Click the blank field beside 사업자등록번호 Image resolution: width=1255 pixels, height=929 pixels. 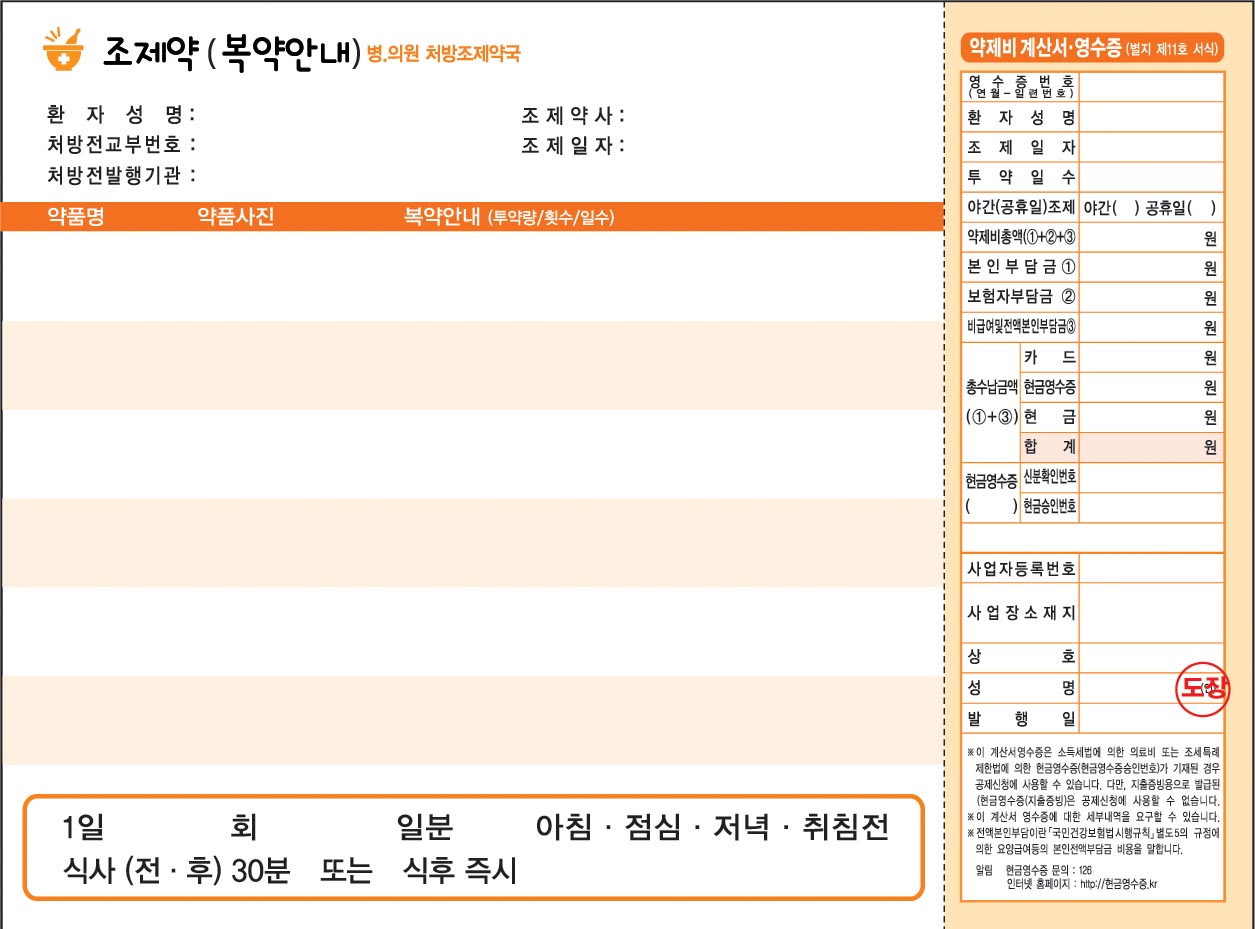1151,568
